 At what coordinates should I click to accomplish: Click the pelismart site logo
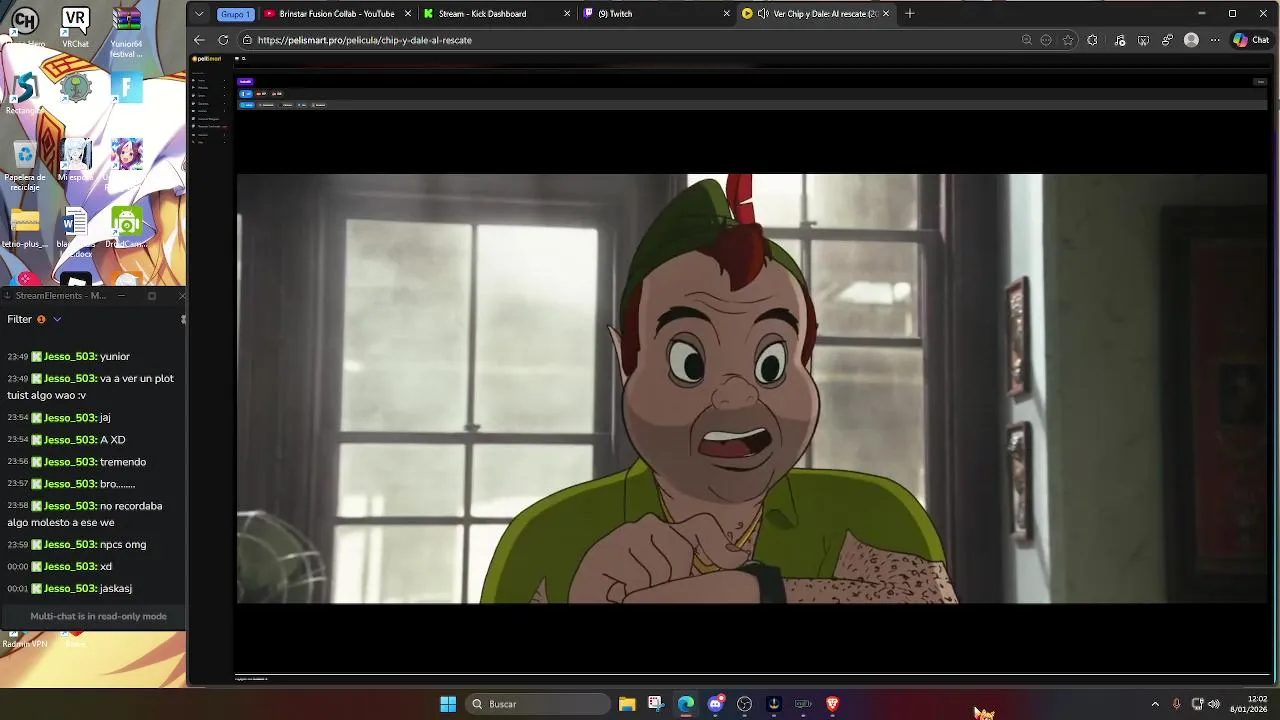[208, 59]
